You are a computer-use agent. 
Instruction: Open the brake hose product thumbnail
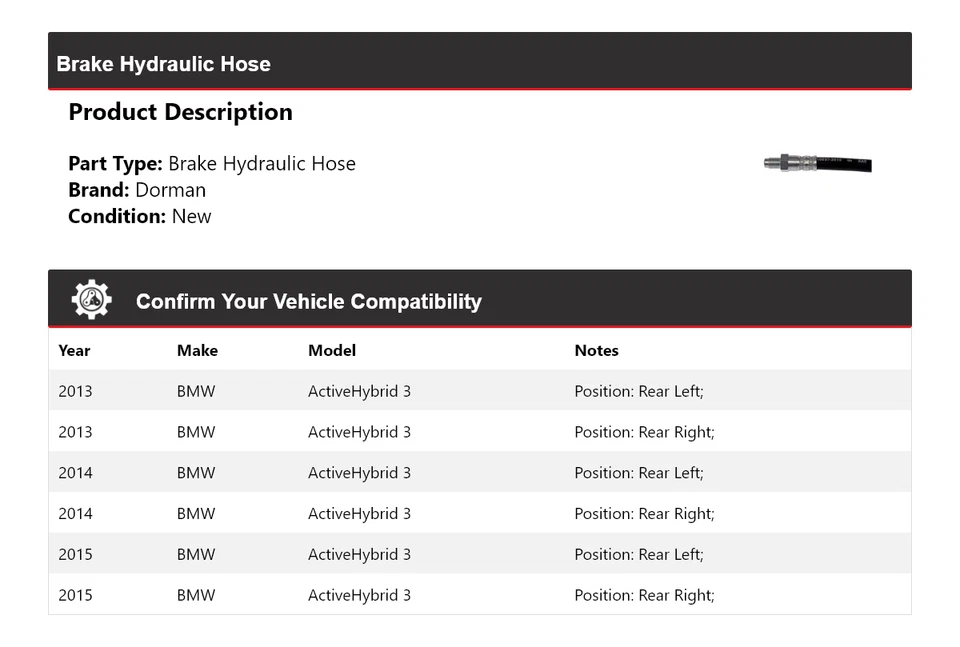point(818,163)
